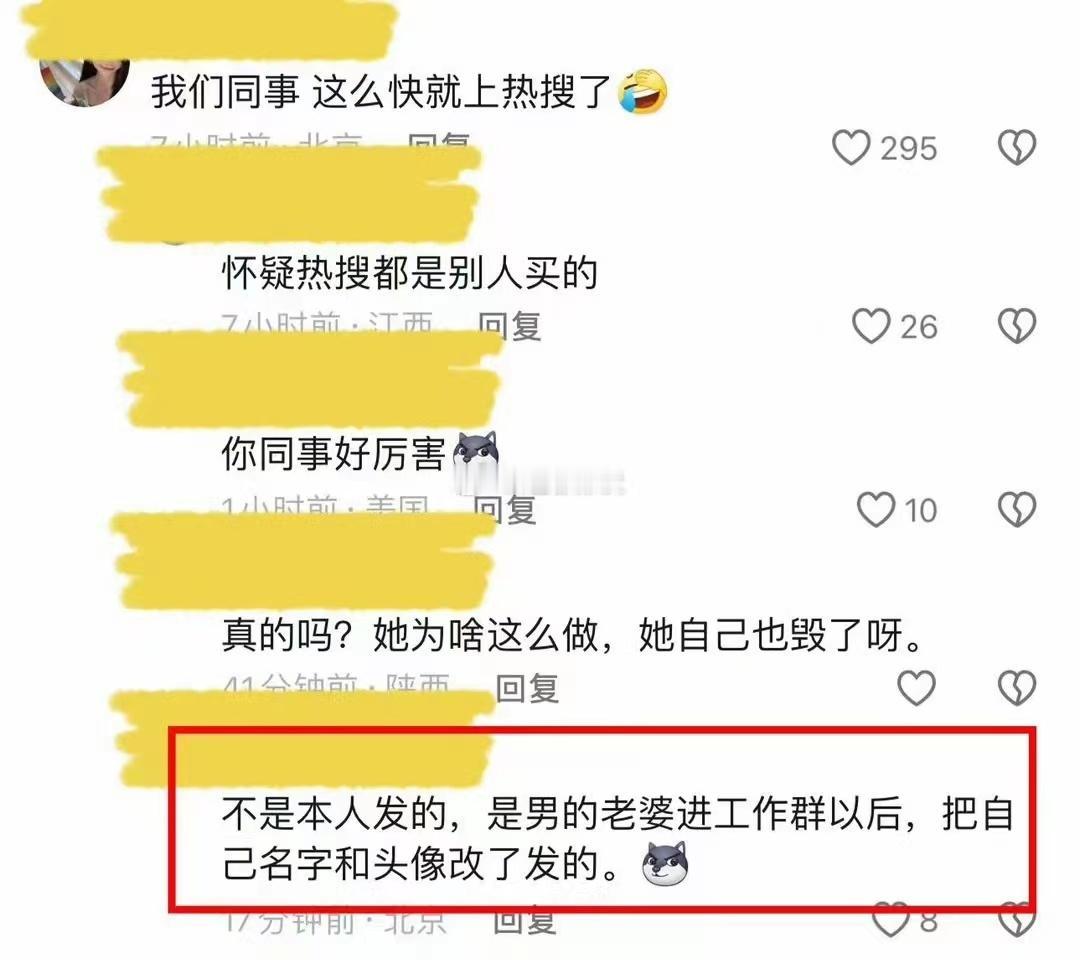This screenshot has width=1080, height=960.
Task: Like the comment '真的吗？她为啥这么做'
Action: click(917, 687)
